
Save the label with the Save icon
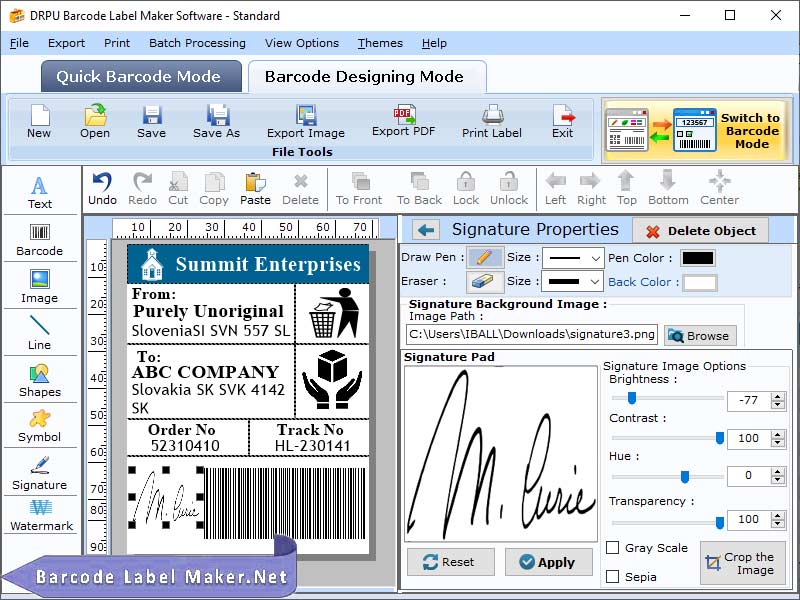pos(152,115)
